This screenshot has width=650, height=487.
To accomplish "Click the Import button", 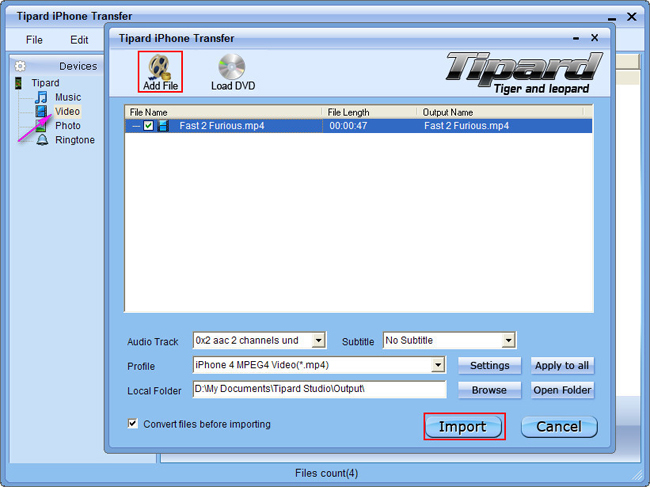I will [463, 427].
